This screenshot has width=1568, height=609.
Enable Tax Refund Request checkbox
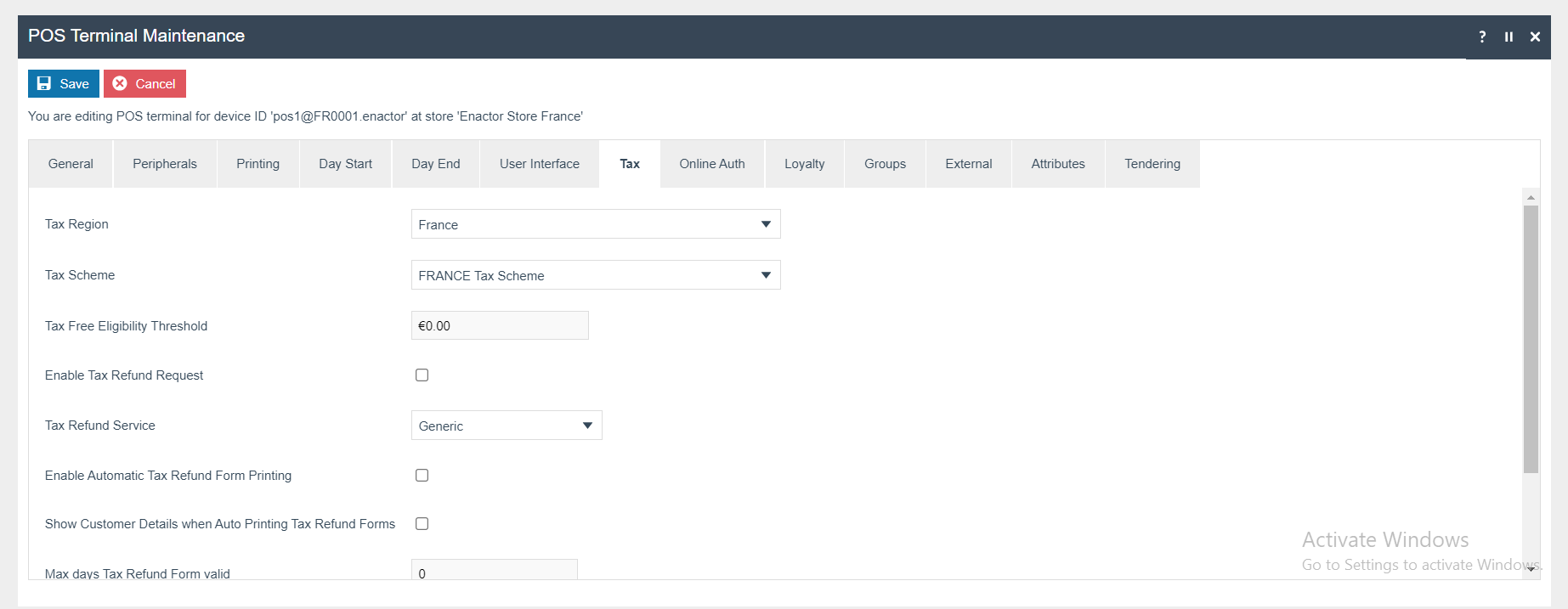pyautogui.click(x=422, y=375)
